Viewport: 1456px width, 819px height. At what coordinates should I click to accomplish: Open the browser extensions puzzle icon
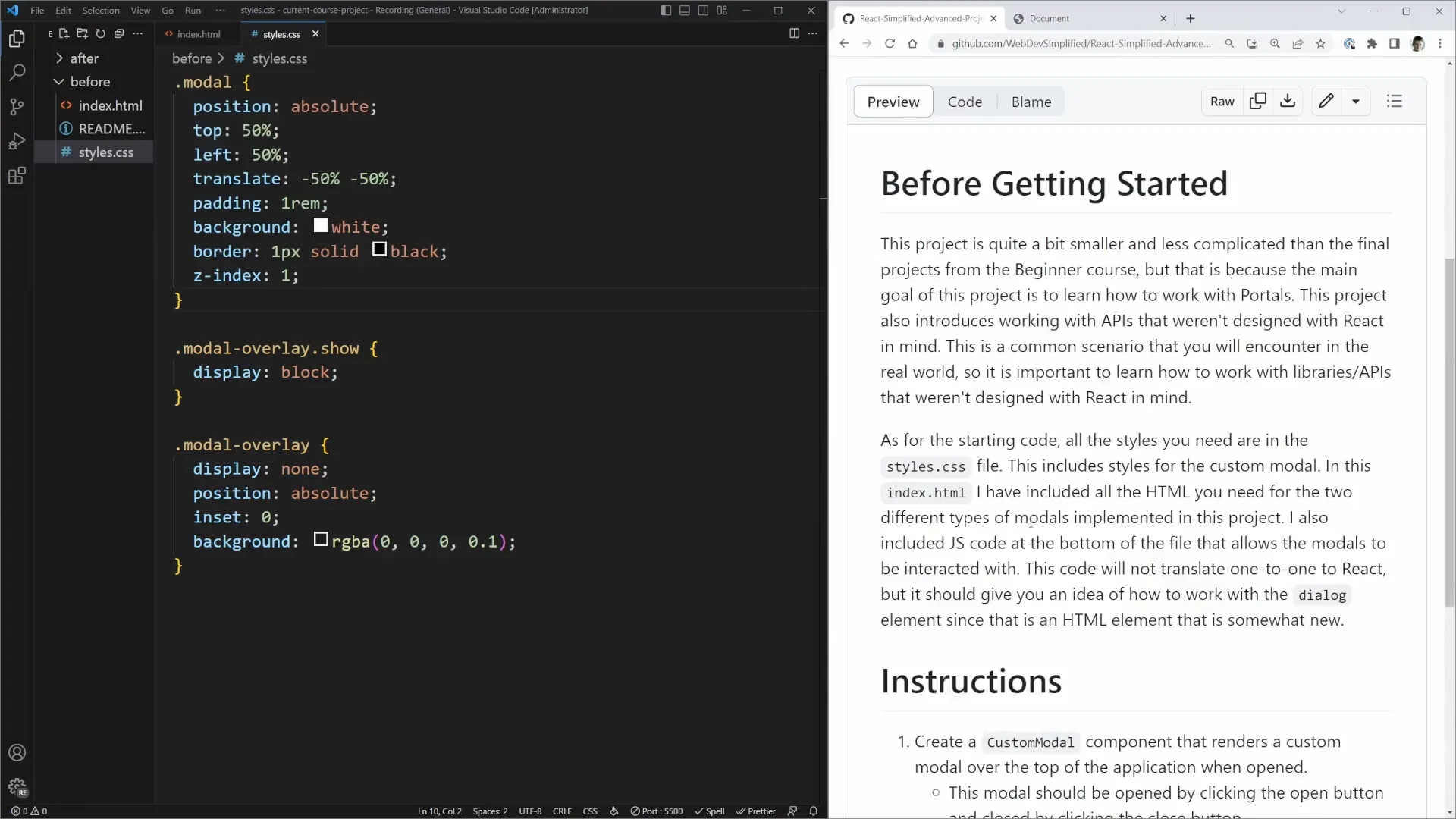coord(1373,43)
